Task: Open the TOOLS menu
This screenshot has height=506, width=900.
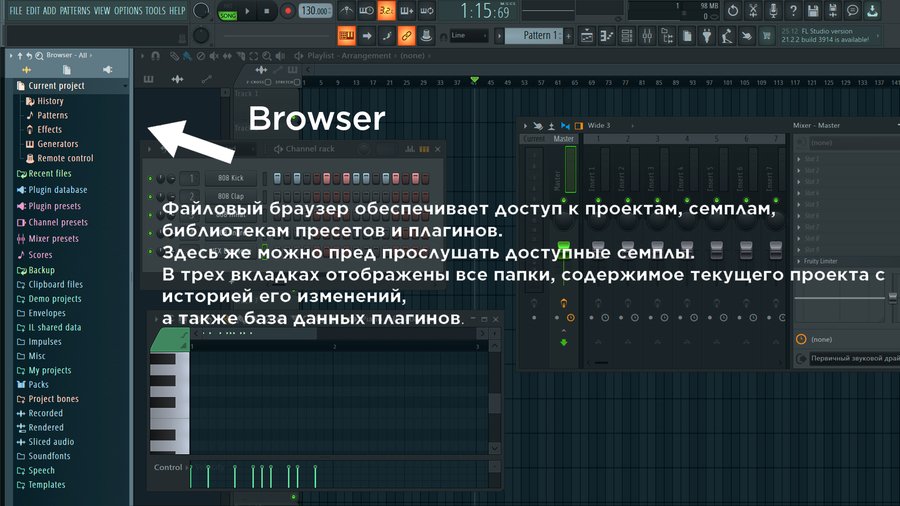Action: [x=155, y=11]
